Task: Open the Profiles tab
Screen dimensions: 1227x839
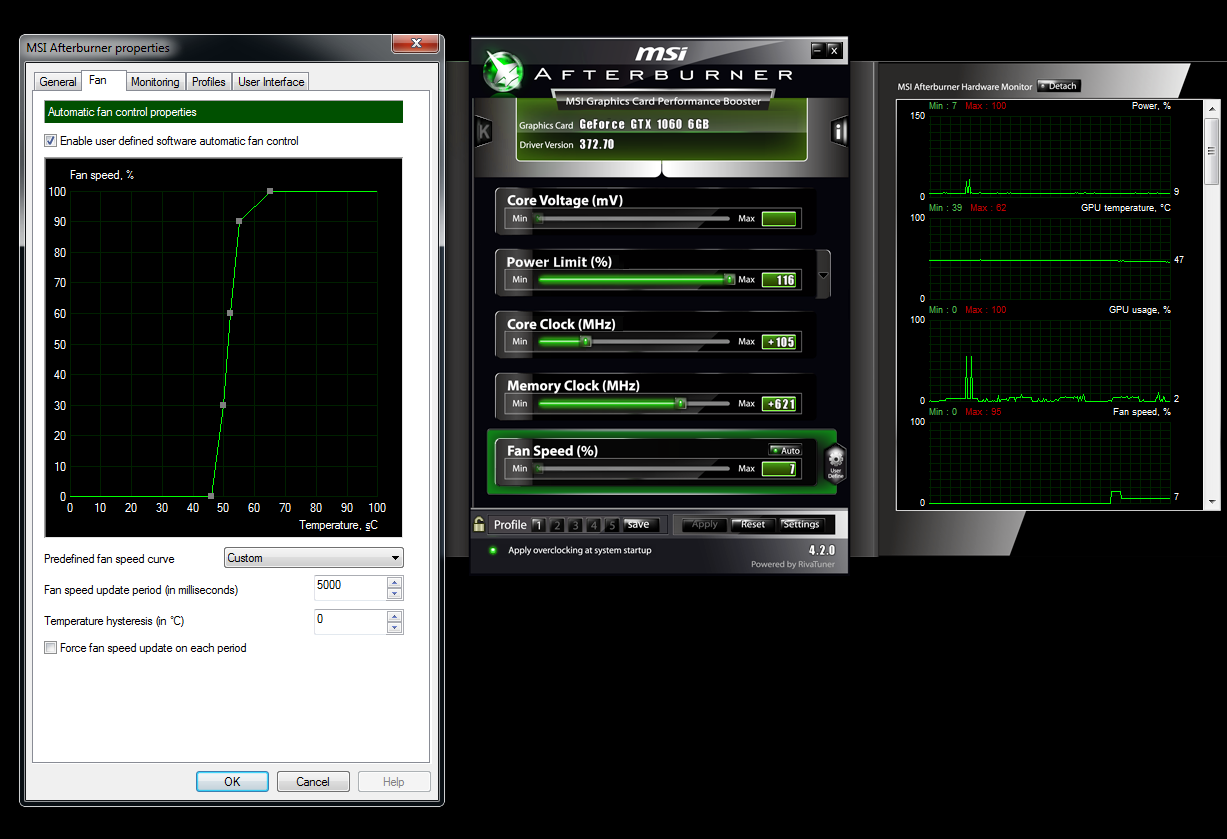Action: pos(209,82)
